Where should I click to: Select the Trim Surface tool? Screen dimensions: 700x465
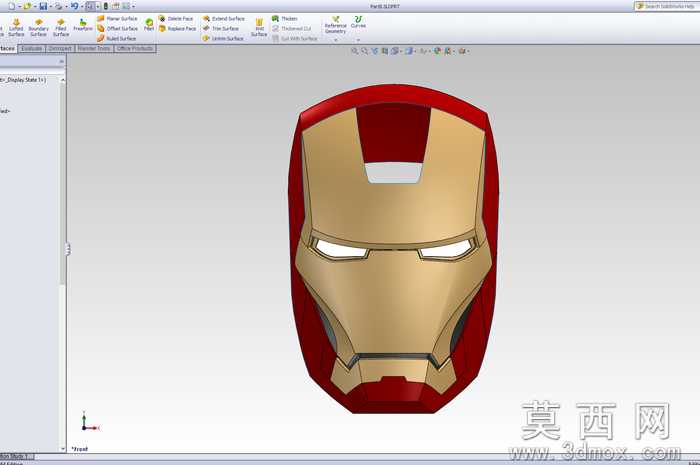pos(221,28)
